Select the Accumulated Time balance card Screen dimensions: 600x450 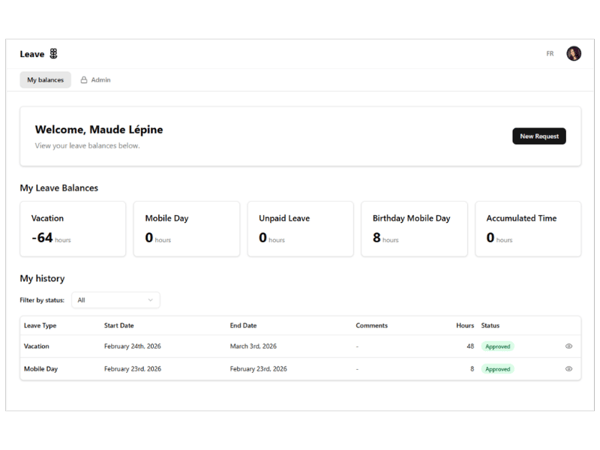(528, 229)
